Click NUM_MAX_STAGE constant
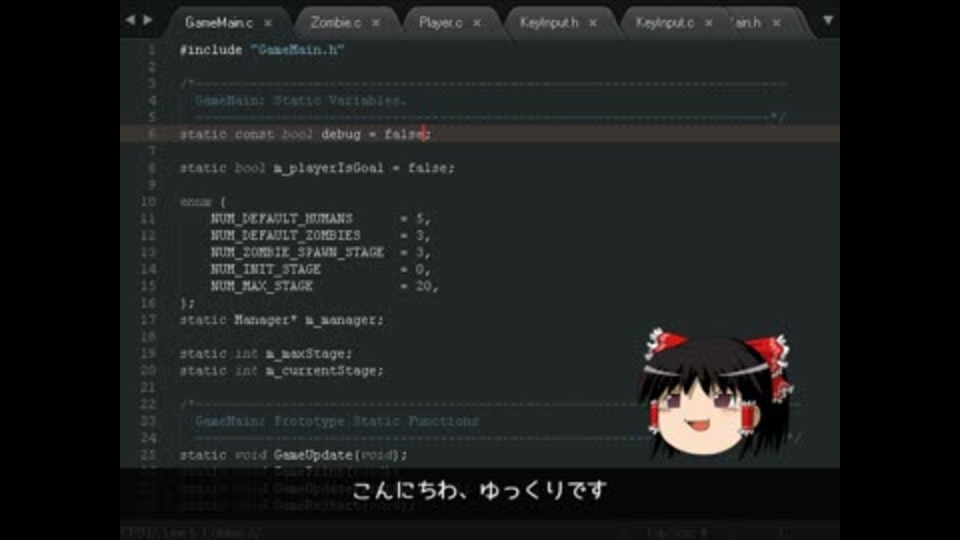 pyautogui.click(x=262, y=286)
